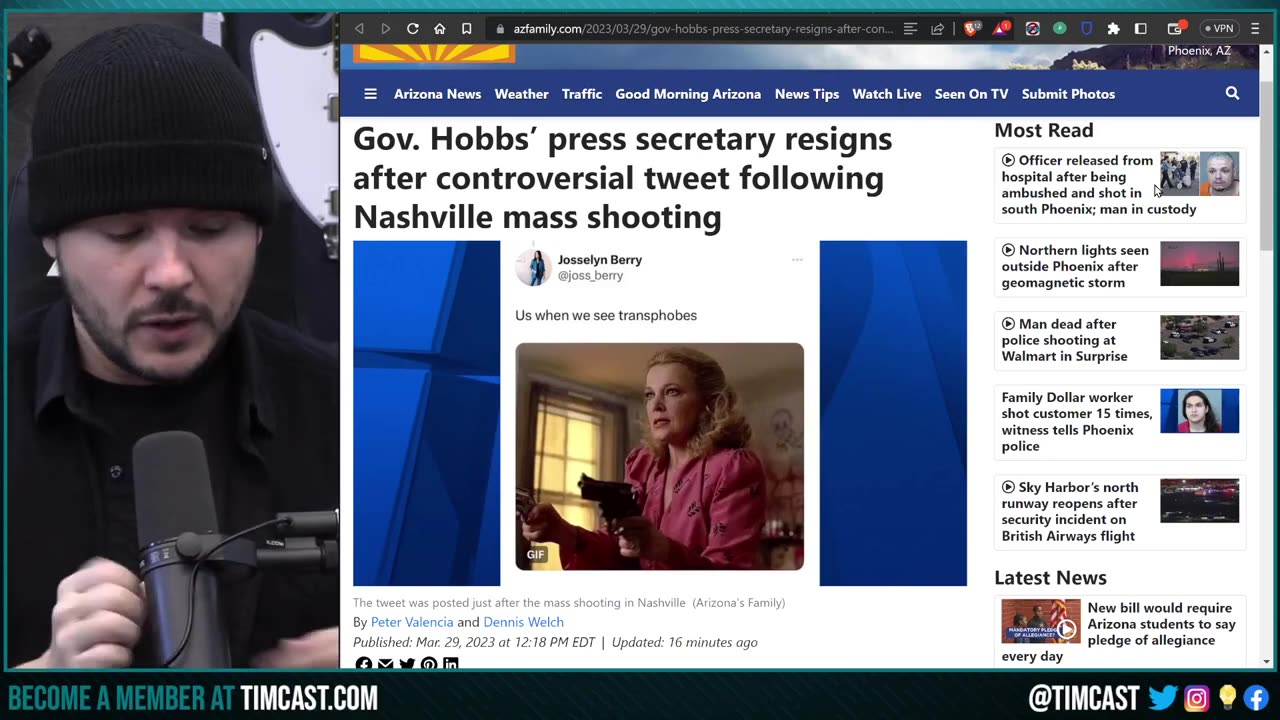Share article via Pinterest icon
1280x720 pixels.
click(x=429, y=665)
